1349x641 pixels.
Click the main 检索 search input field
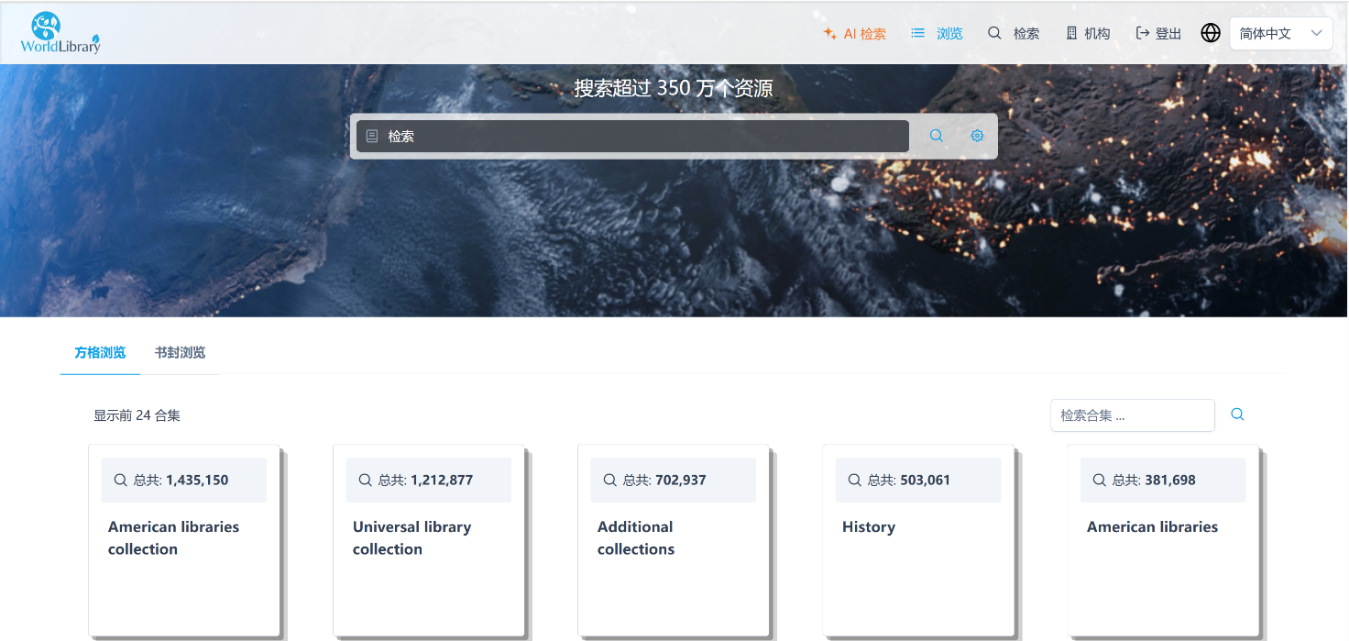click(632, 136)
